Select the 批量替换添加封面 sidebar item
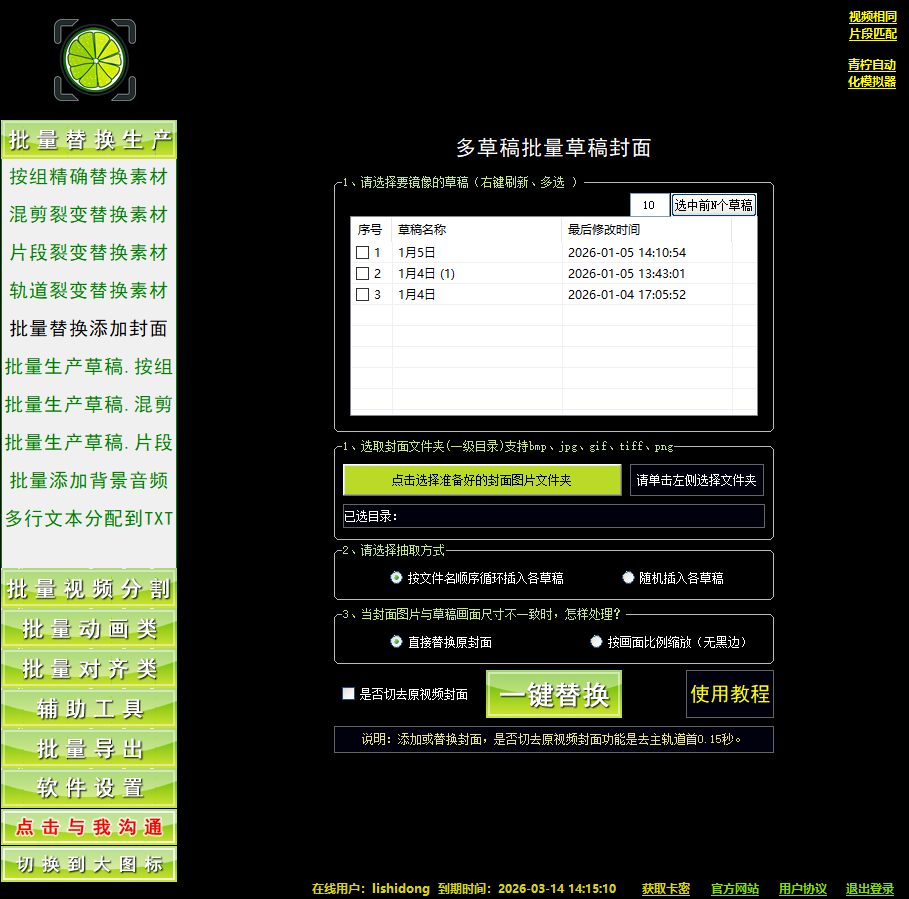909x899 pixels. pos(89,327)
